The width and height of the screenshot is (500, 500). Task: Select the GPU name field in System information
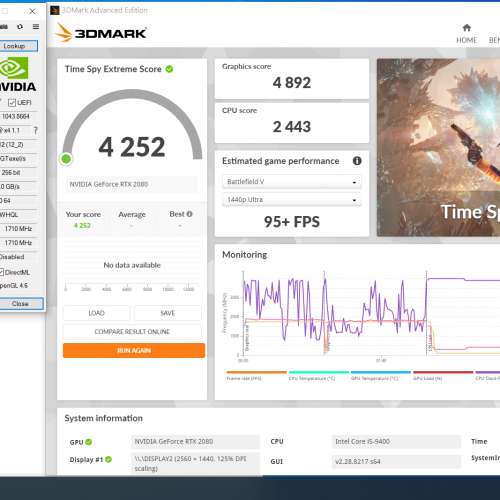pos(195,442)
